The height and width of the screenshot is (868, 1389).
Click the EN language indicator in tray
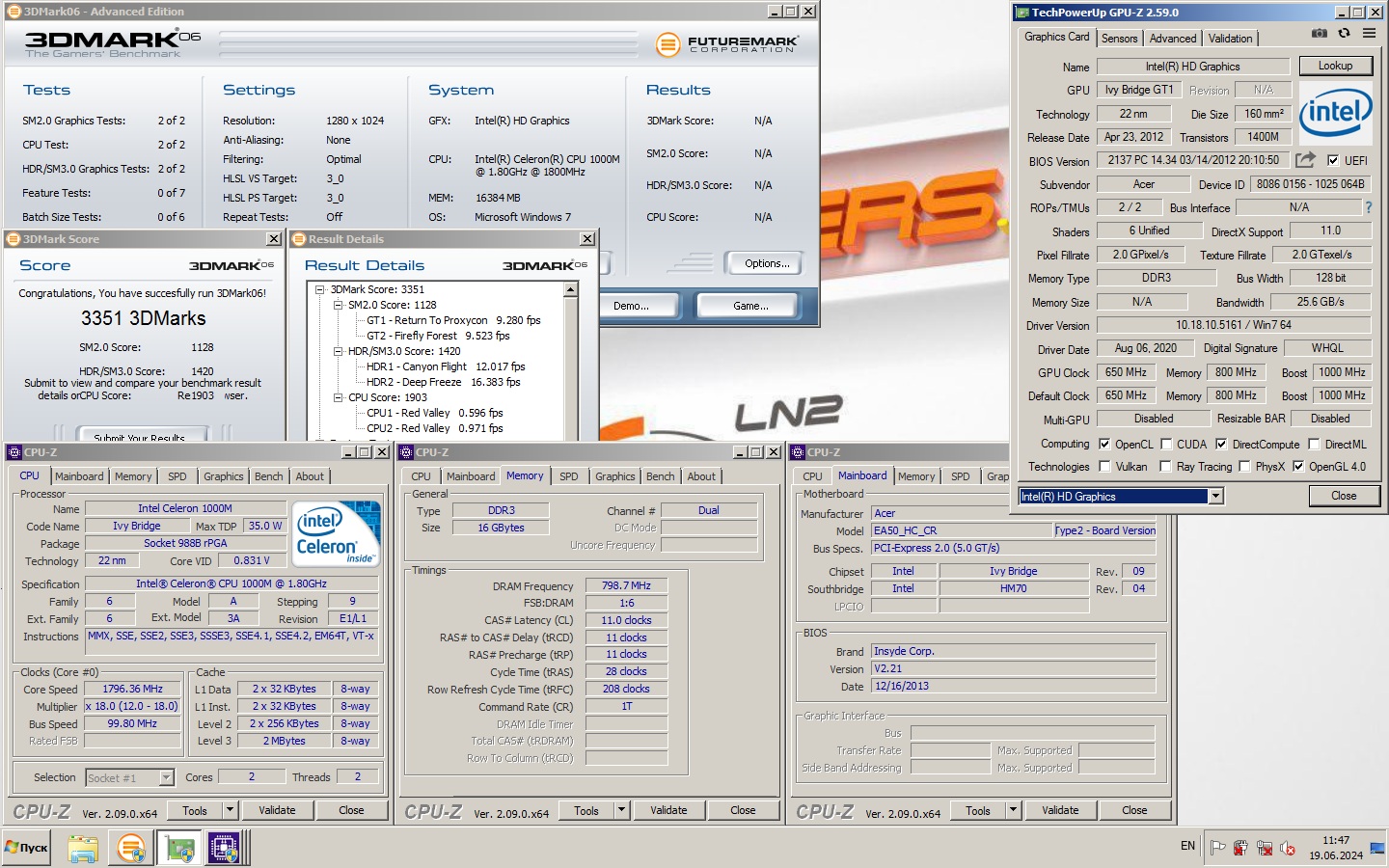pos(1187,846)
